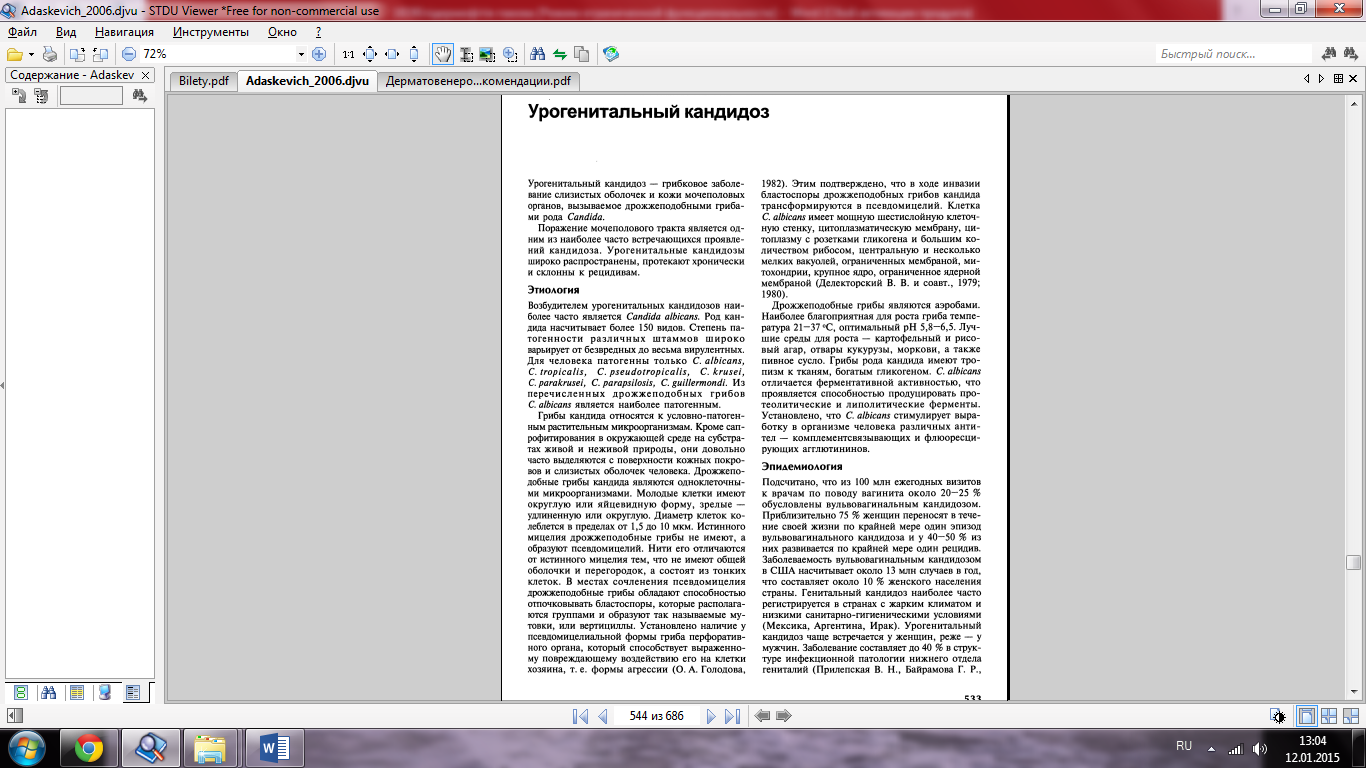The width and height of the screenshot is (1366, 768).
Task: Open search with toolbar binoculars icon
Action: [x=538, y=54]
